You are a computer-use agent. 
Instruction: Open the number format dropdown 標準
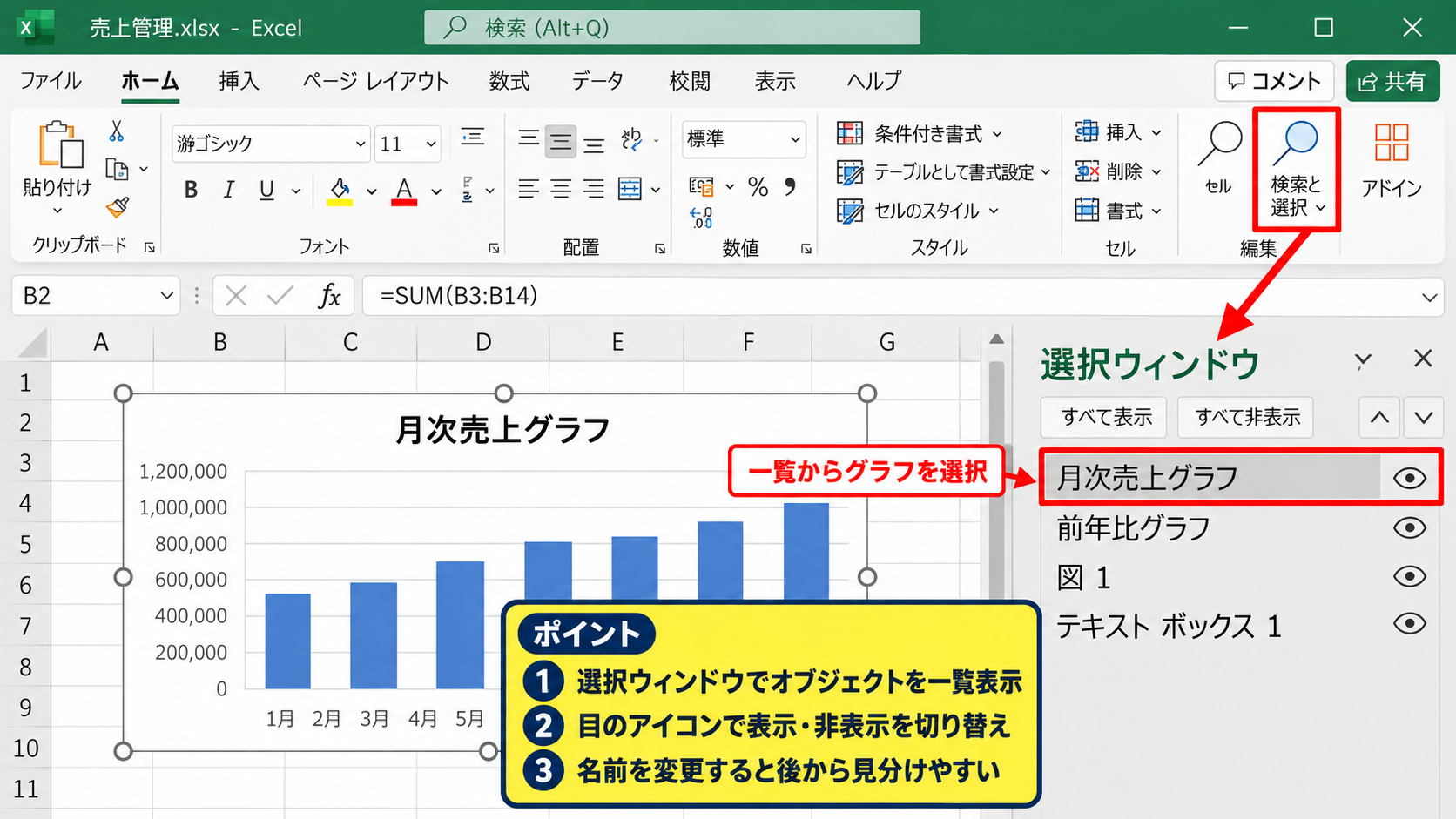coord(795,139)
